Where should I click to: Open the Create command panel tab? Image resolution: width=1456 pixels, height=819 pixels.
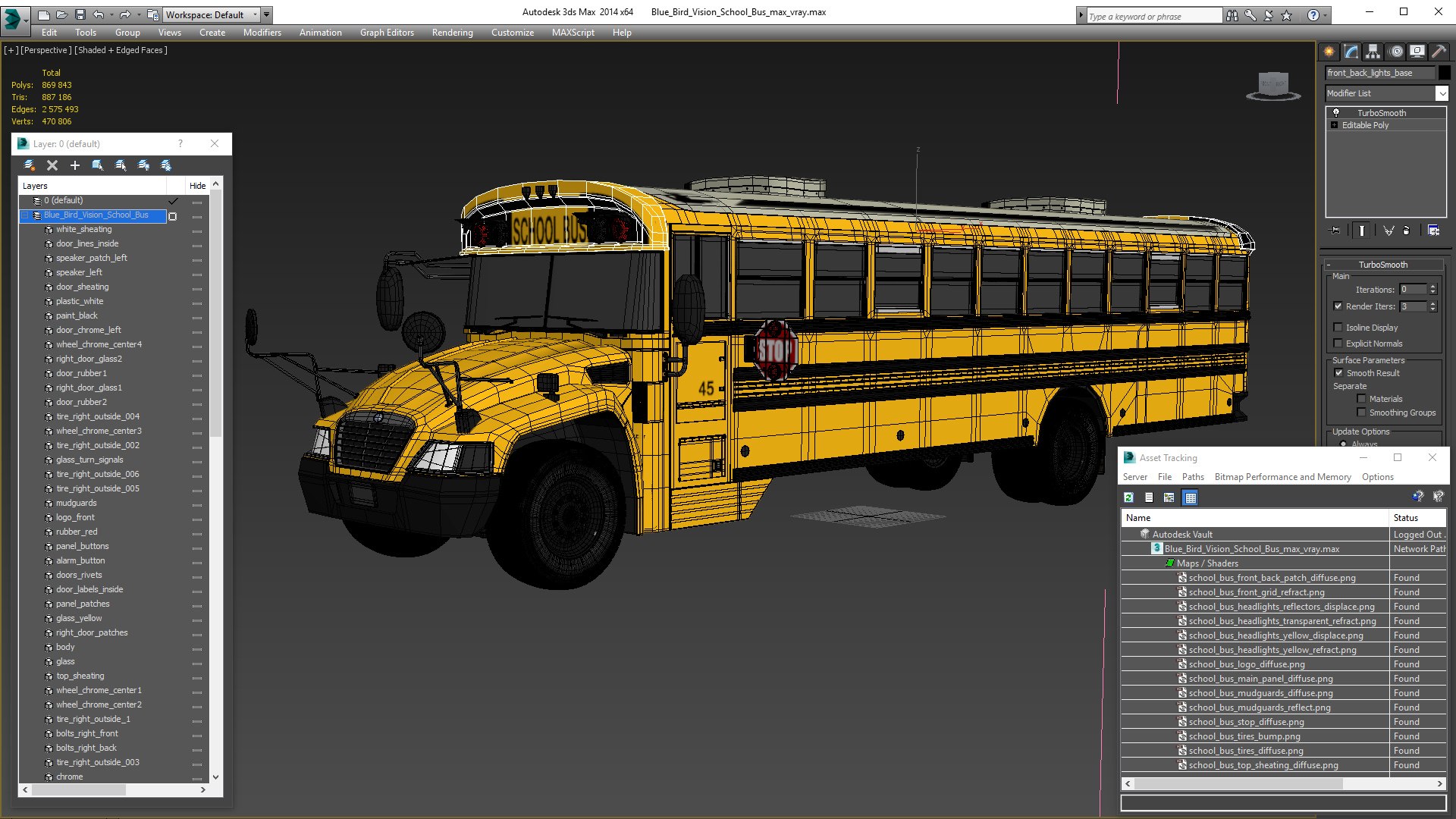(x=1329, y=52)
